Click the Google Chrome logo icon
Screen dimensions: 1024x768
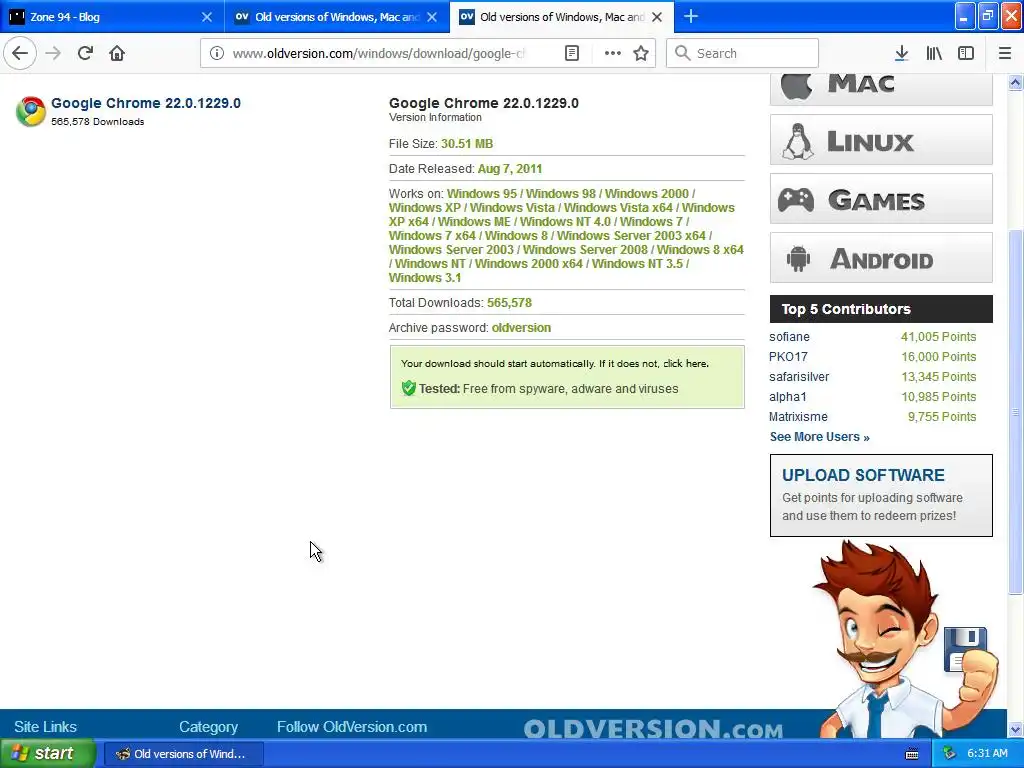point(30,111)
